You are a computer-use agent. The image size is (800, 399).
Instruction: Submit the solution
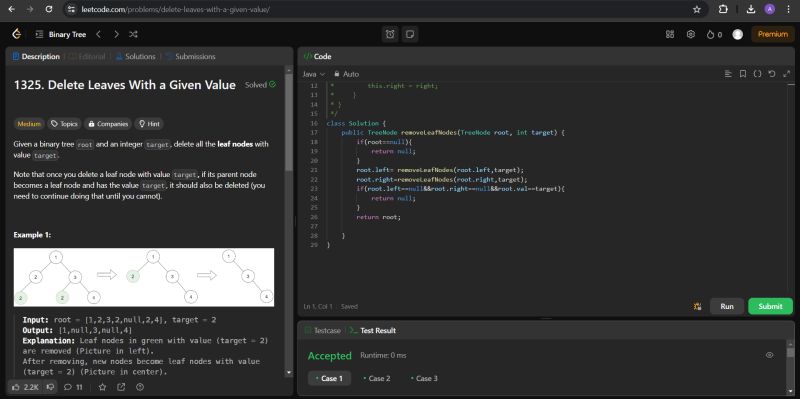(x=770, y=306)
